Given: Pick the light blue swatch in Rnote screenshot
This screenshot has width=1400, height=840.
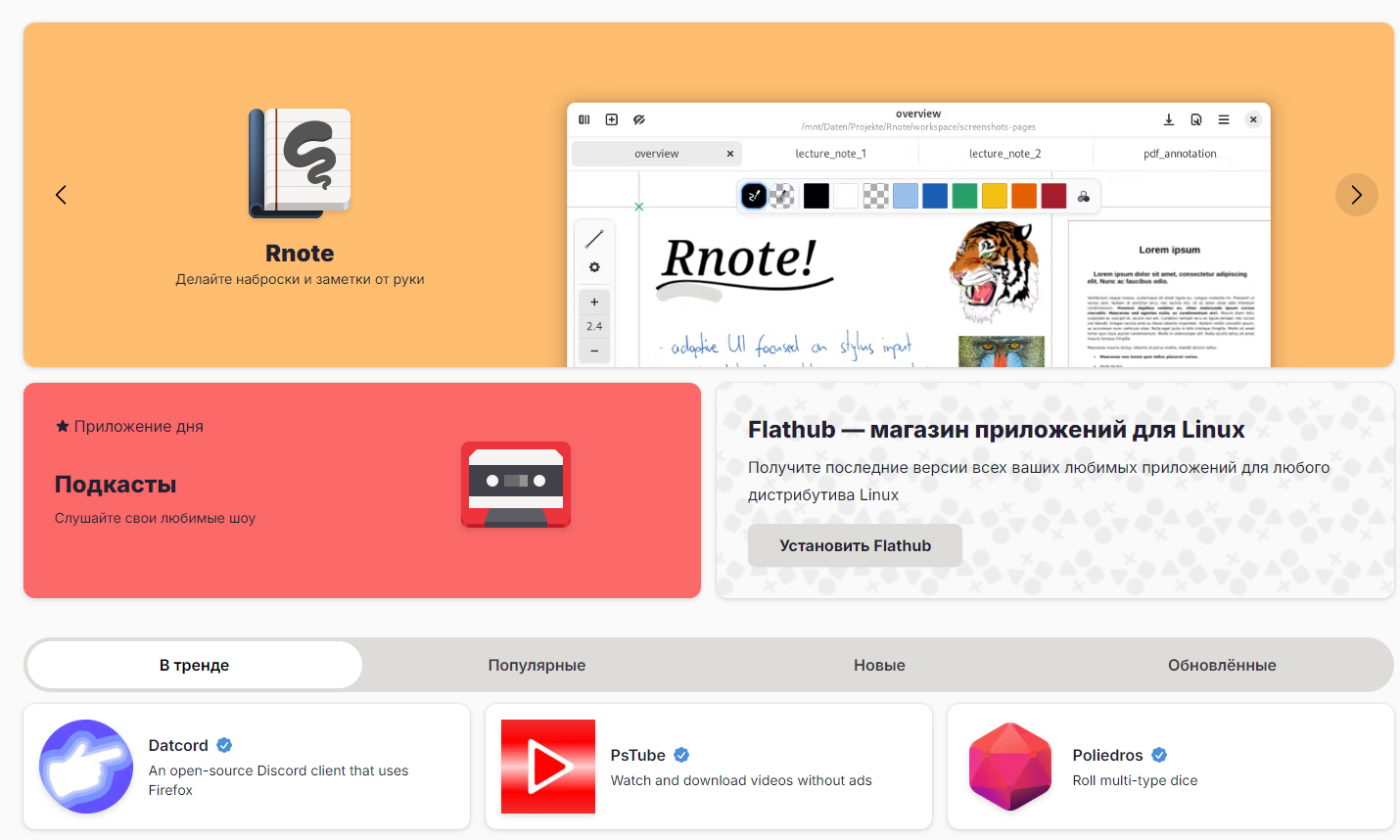Looking at the screenshot, I should pos(906,196).
